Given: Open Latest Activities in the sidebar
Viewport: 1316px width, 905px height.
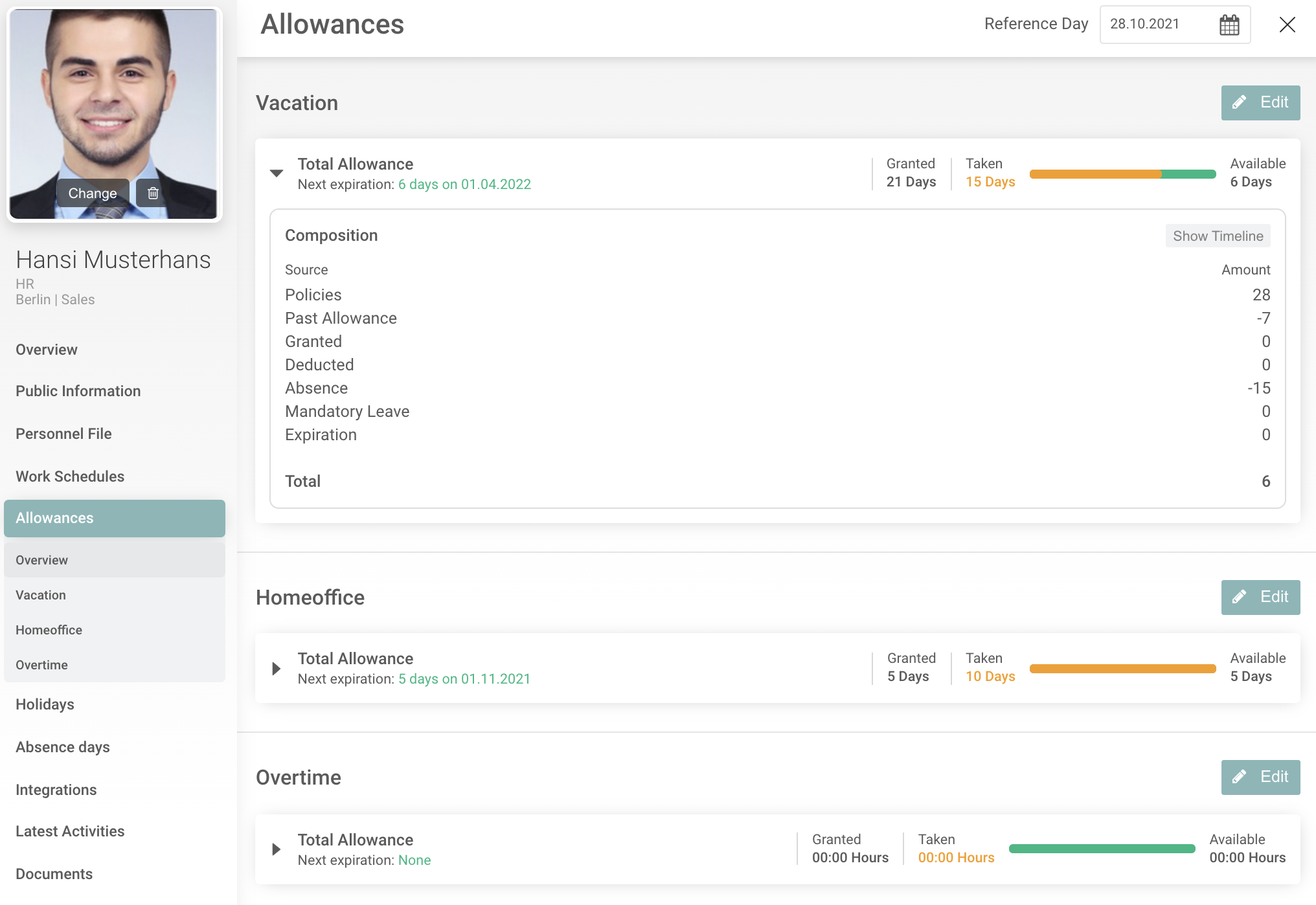Looking at the screenshot, I should click(x=70, y=831).
